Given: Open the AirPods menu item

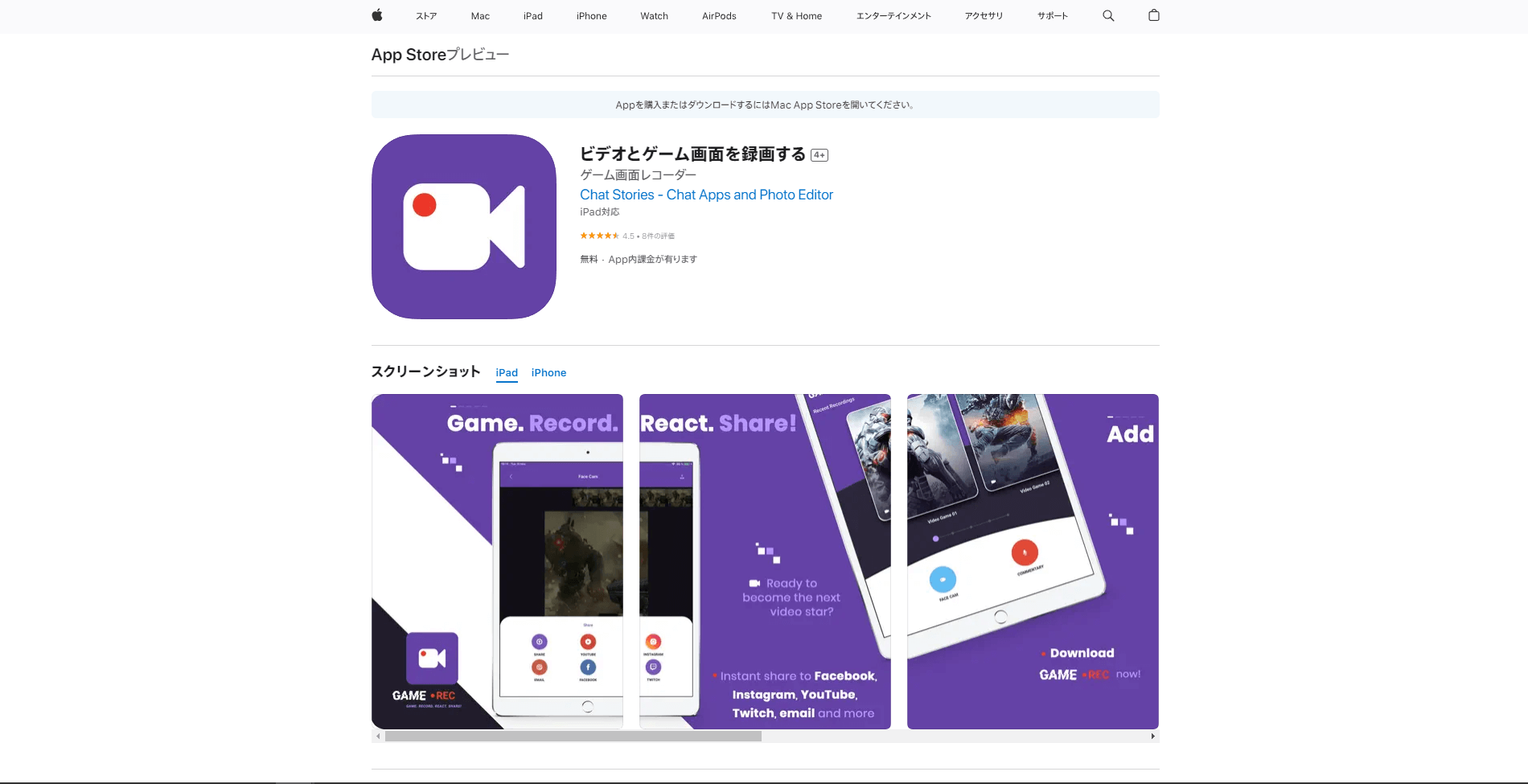Looking at the screenshot, I should (x=719, y=16).
